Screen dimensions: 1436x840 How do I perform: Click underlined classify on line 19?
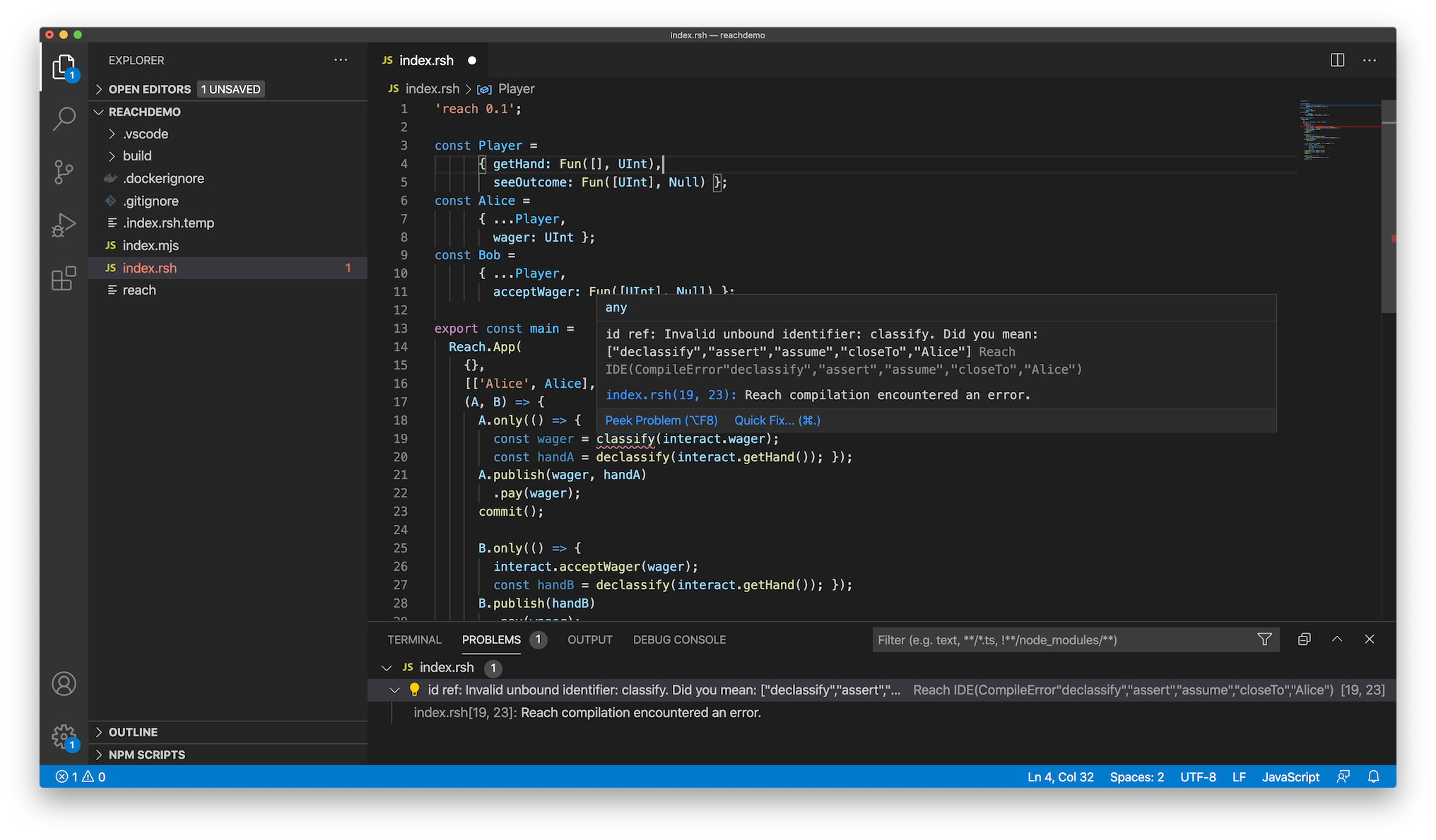click(x=625, y=439)
